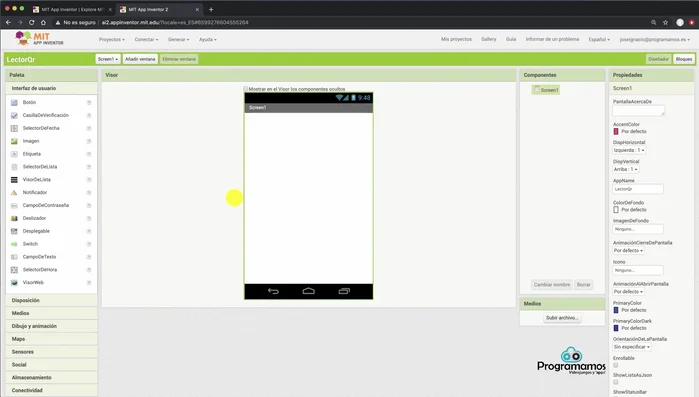Open the Generar menu
Viewport: 699px width, 397px height.
coord(178,40)
